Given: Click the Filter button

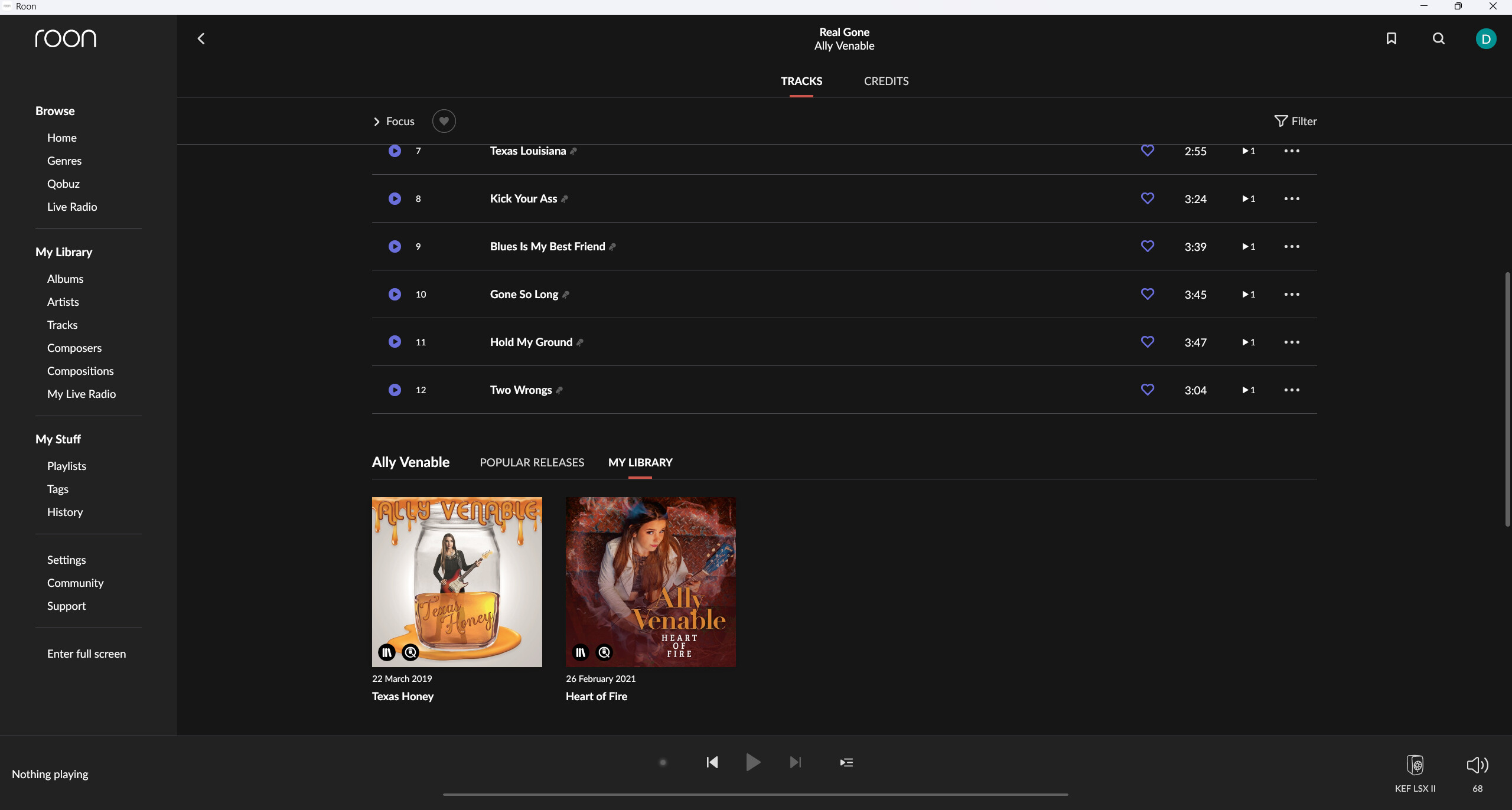Looking at the screenshot, I should point(1296,121).
